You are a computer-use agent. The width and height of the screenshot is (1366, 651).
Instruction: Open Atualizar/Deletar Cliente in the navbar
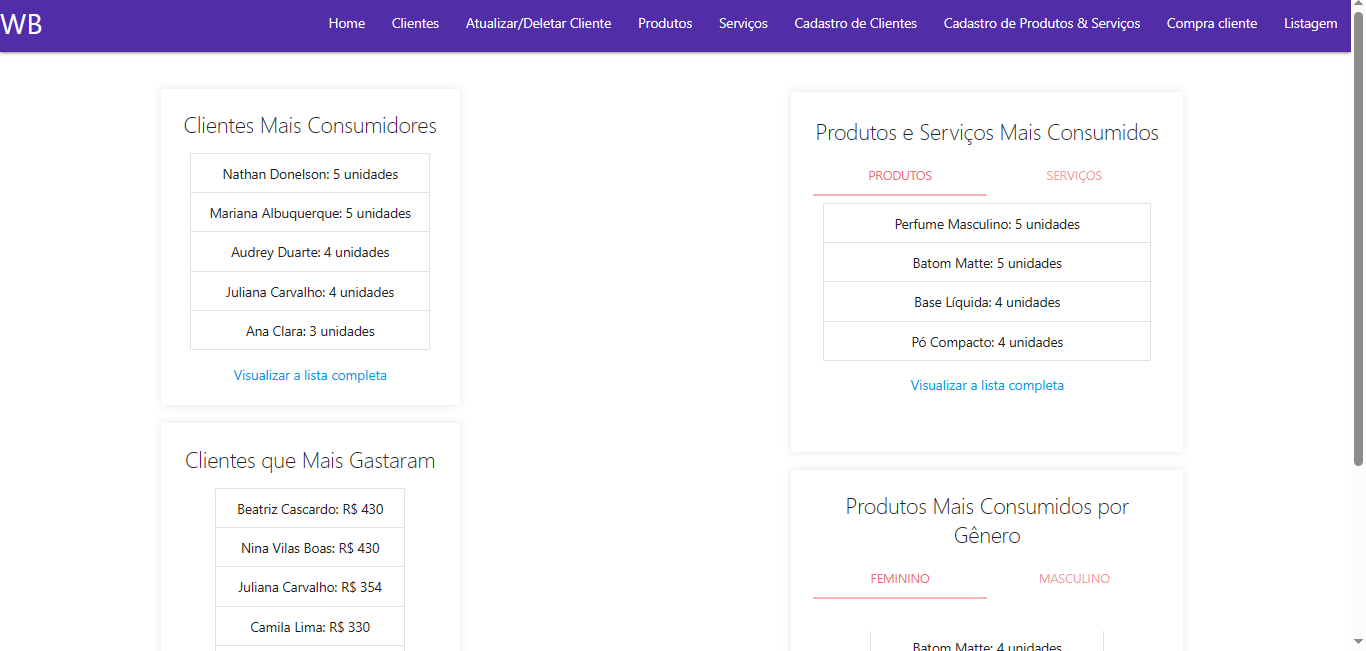point(538,24)
